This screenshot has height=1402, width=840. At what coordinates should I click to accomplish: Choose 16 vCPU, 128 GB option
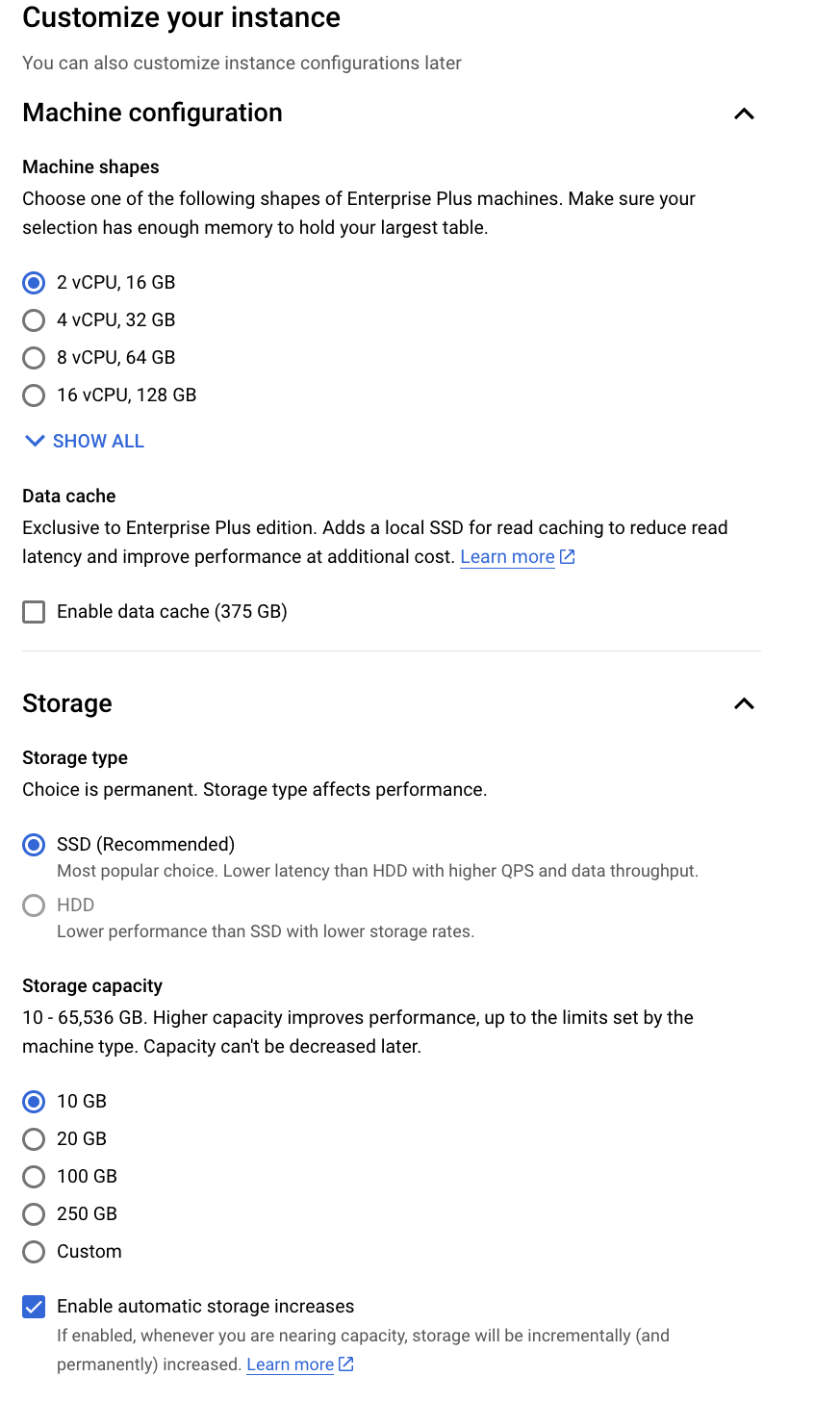[x=34, y=395]
